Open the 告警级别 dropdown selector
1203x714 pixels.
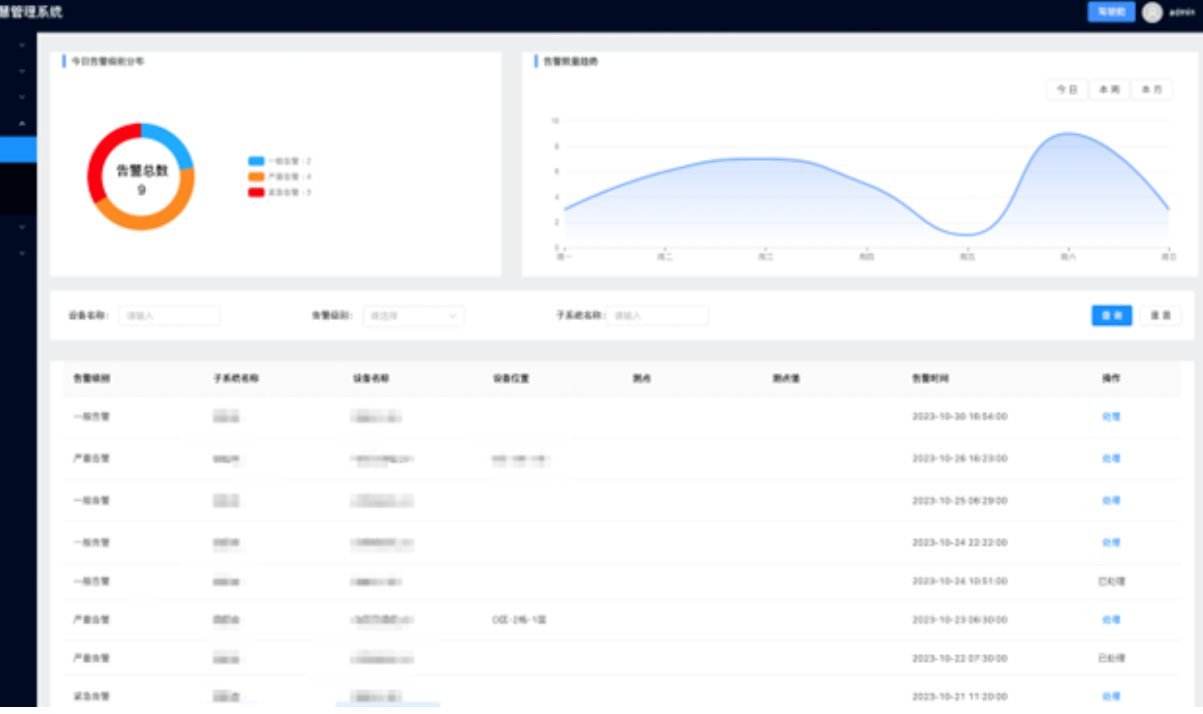point(413,316)
